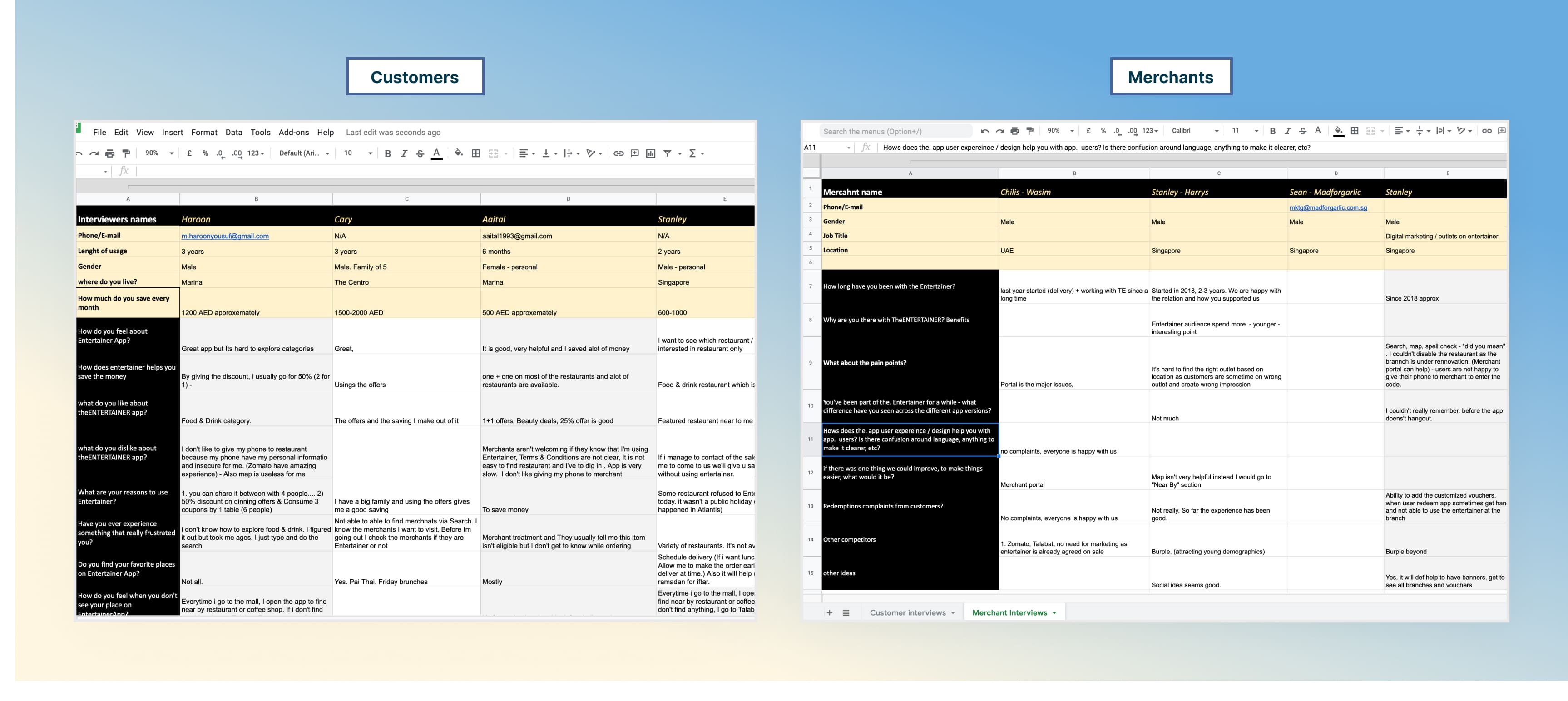Click insert link icon in Customers toolbar
Viewport: 1568px width, 701px height.
click(x=618, y=153)
